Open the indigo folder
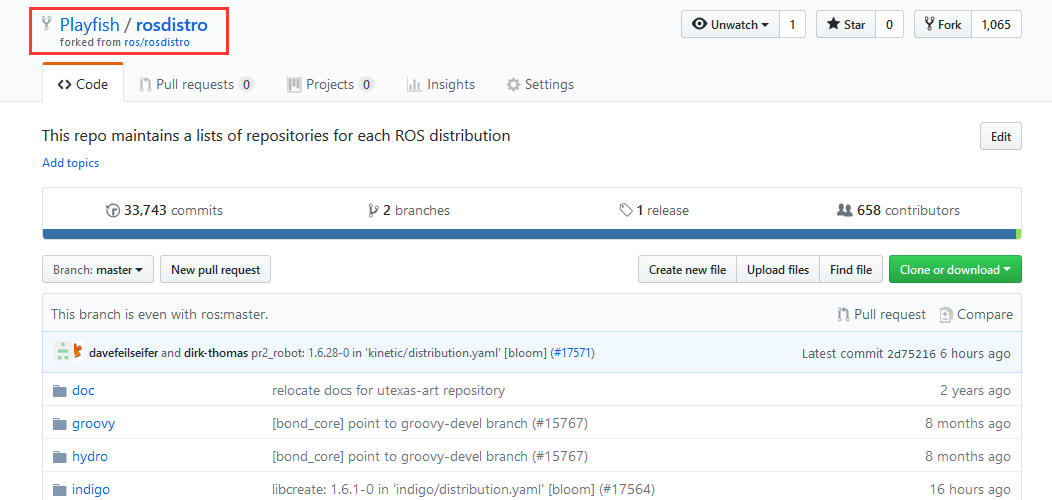Image resolution: width=1052 pixels, height=500 pixels. pyautogui.click(x=91, y=489)
